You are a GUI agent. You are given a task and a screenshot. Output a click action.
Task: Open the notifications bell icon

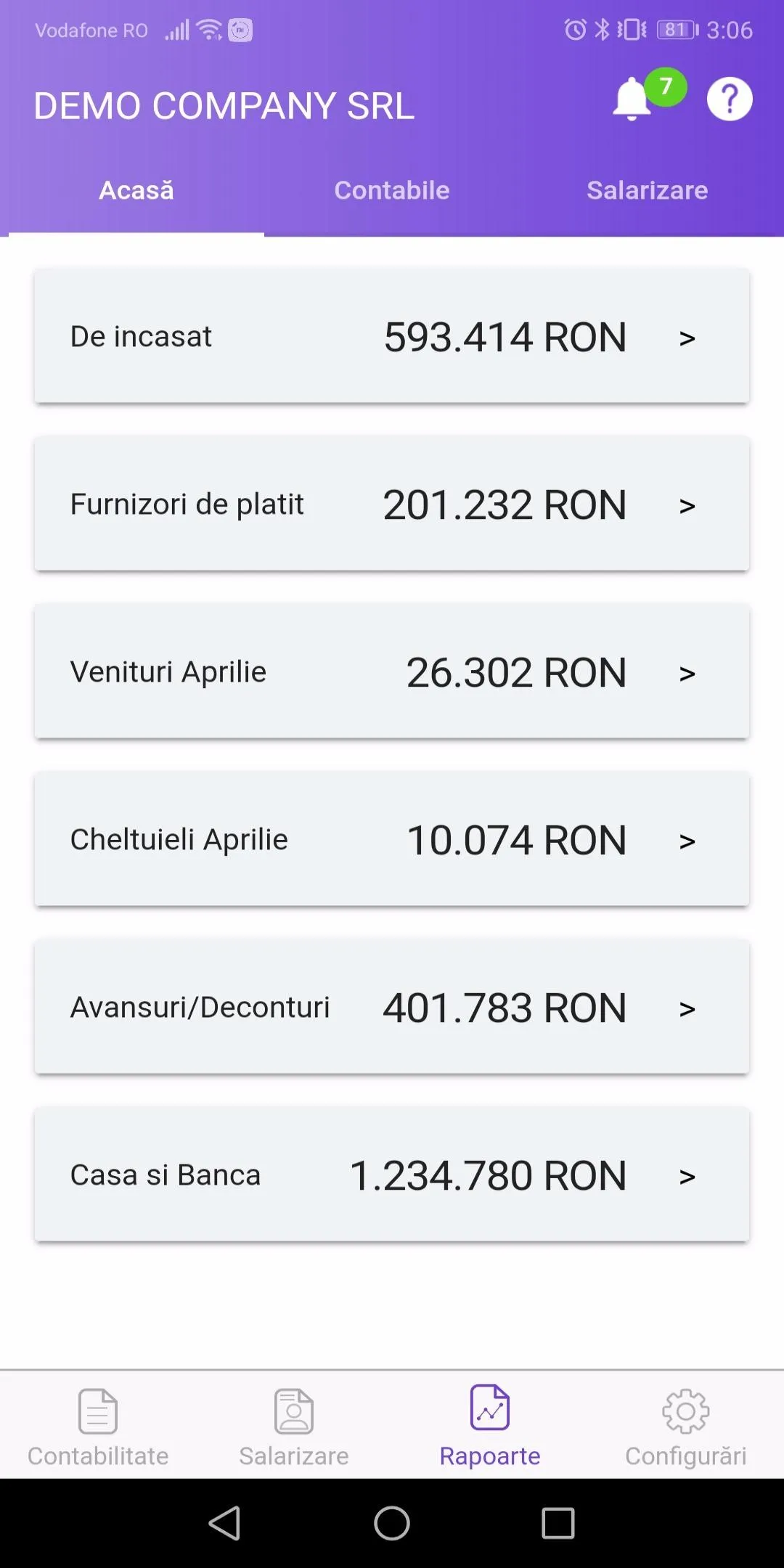633,99
